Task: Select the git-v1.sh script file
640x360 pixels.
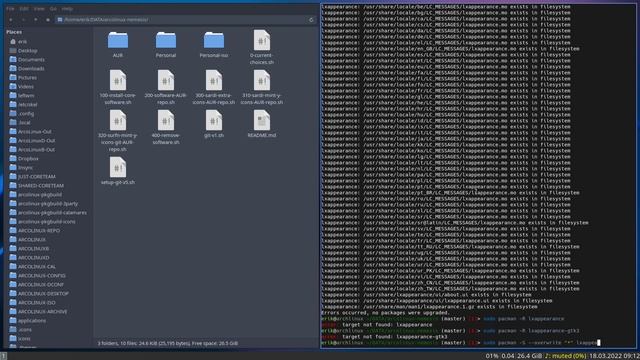Action: (x=213, y=124)
